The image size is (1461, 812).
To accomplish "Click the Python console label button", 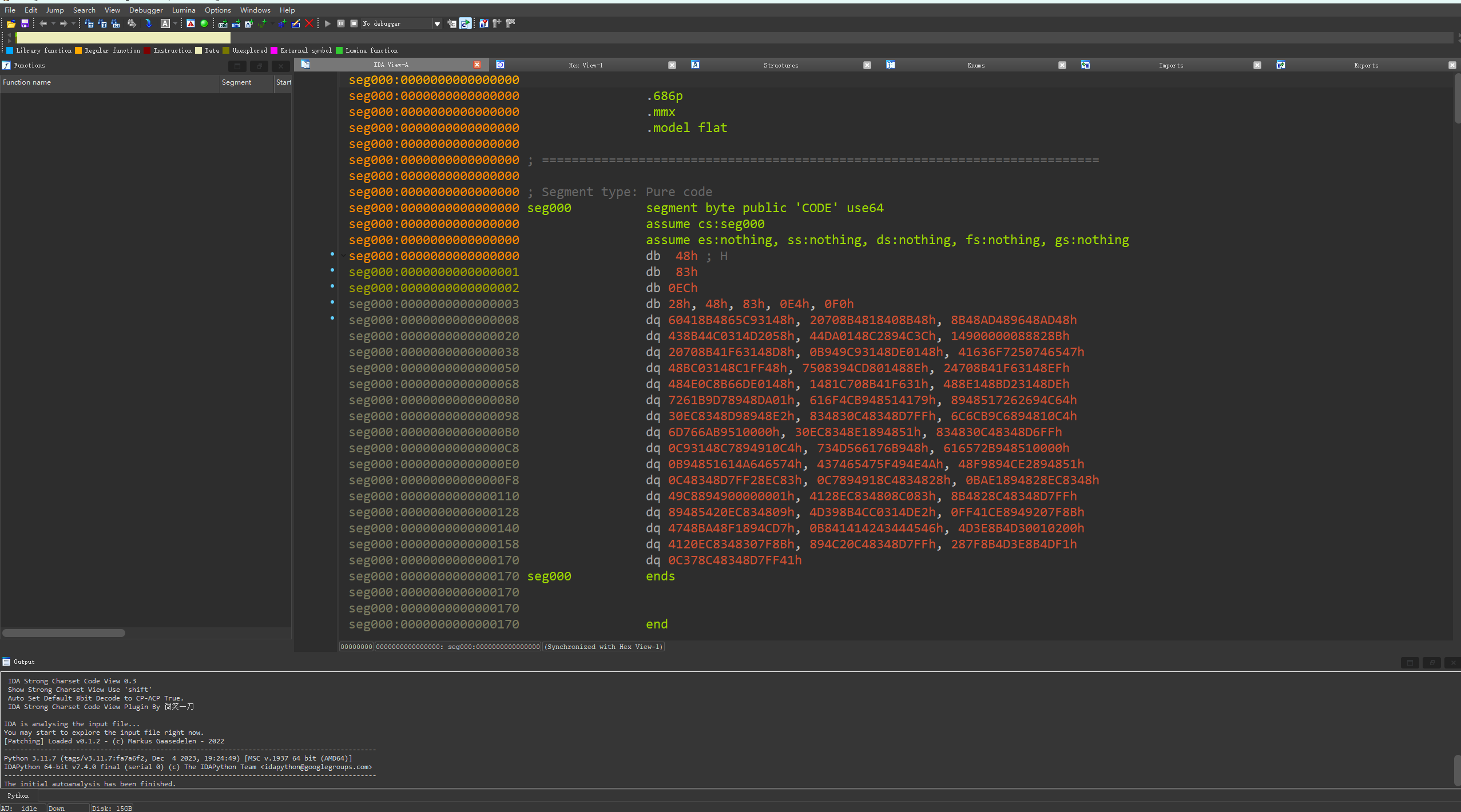I will click(18, 795).
